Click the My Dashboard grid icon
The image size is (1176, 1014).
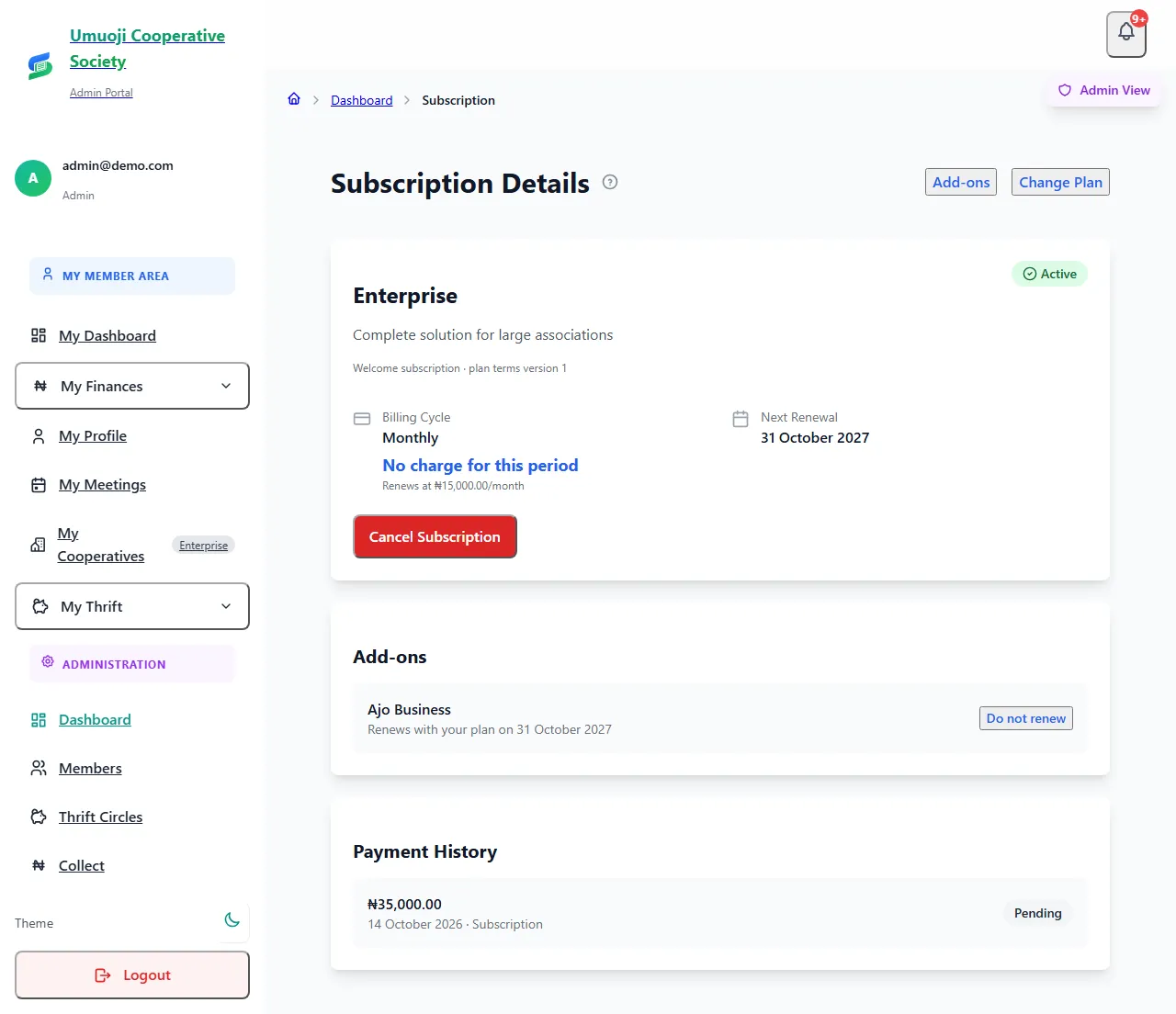pyautogui.click(x=39, y=335)
